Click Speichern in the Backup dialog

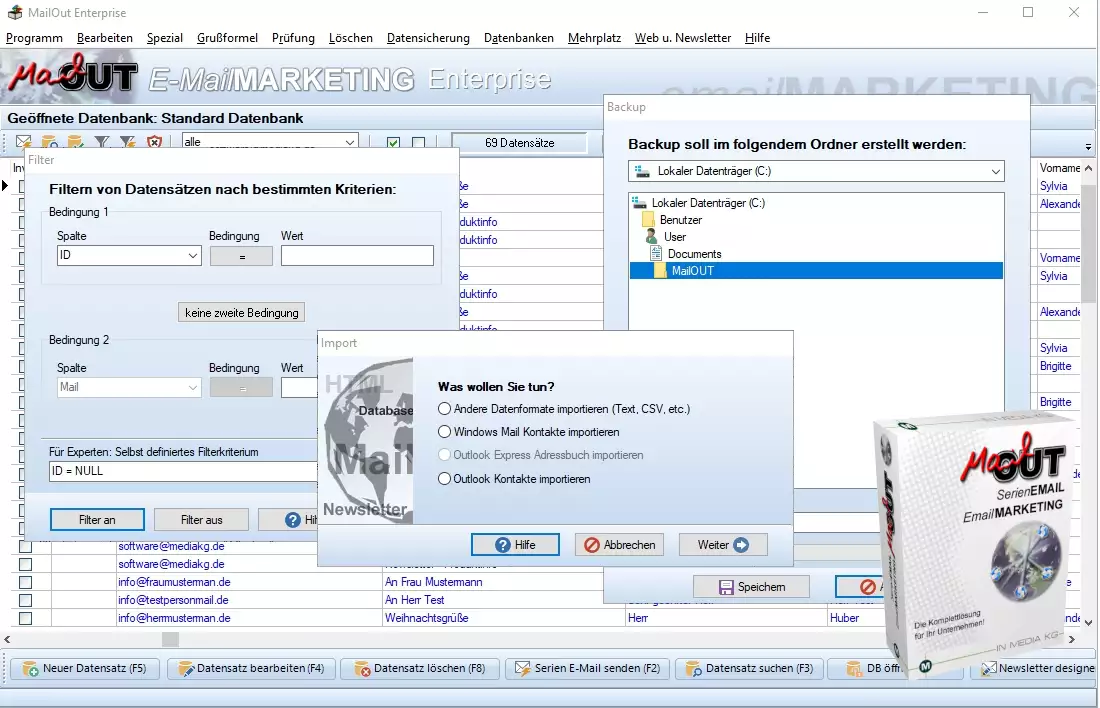point(751,587)
